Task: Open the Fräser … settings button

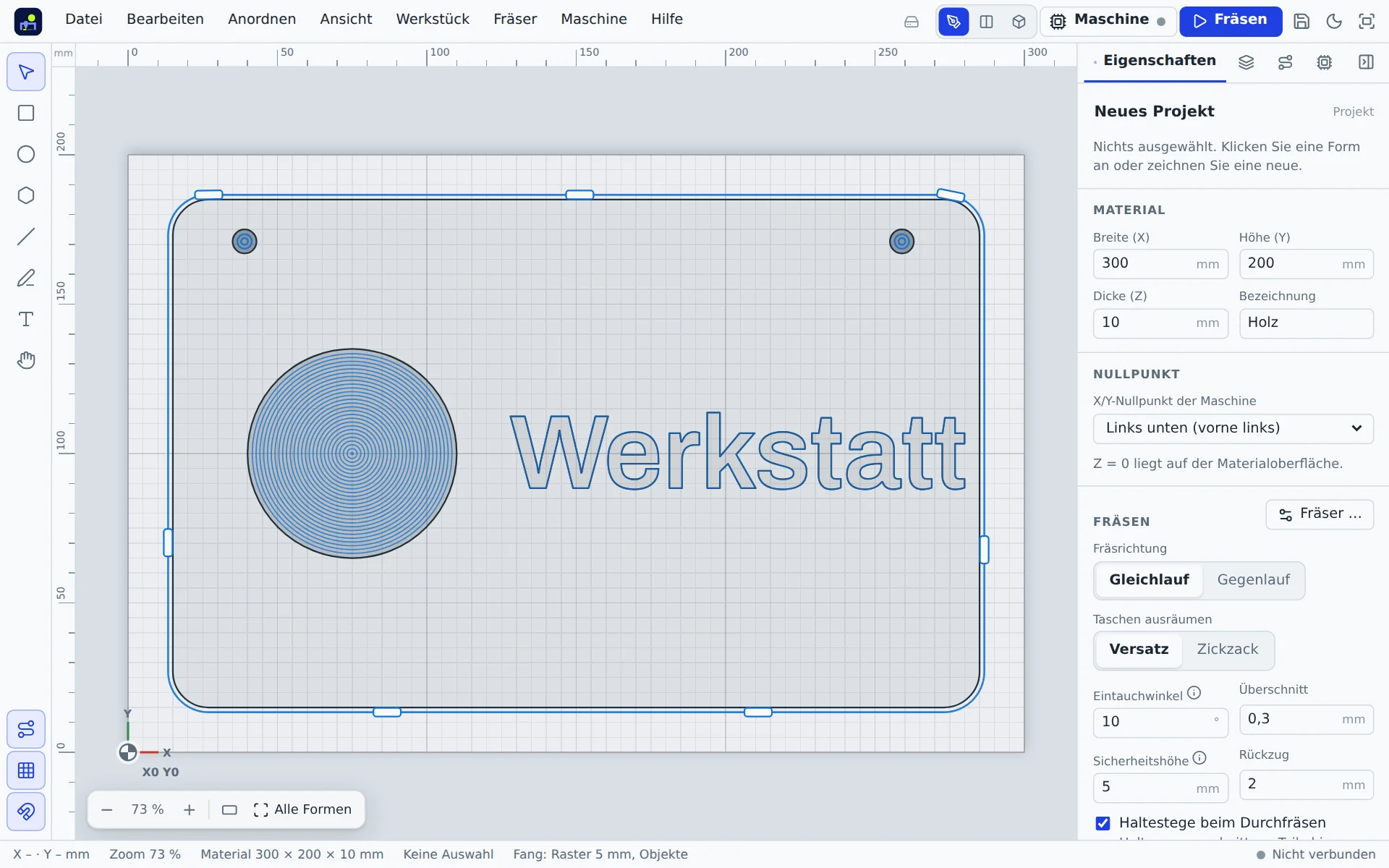Action: click(x=1320, y=514)
